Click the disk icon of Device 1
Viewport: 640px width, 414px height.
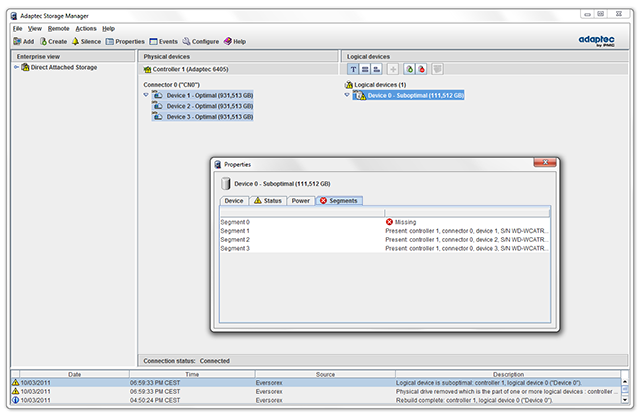(x=158, y=95)
